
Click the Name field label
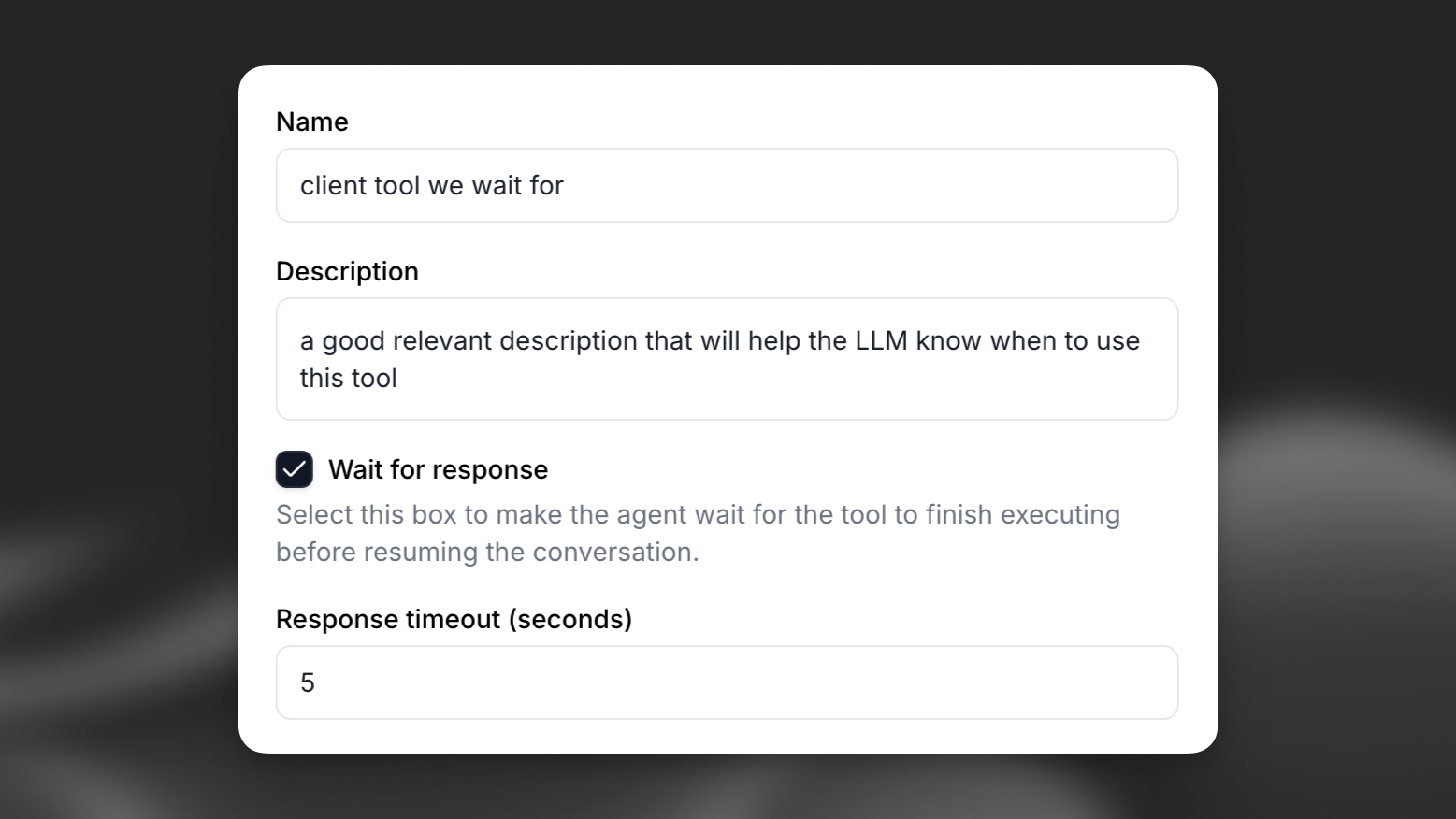click(311, 122)
